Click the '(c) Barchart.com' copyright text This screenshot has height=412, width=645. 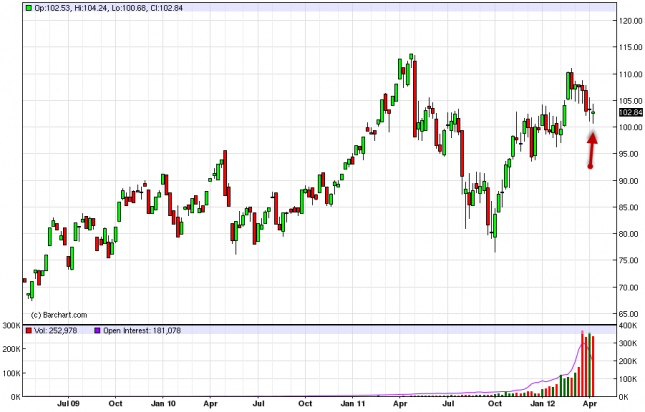59,315
